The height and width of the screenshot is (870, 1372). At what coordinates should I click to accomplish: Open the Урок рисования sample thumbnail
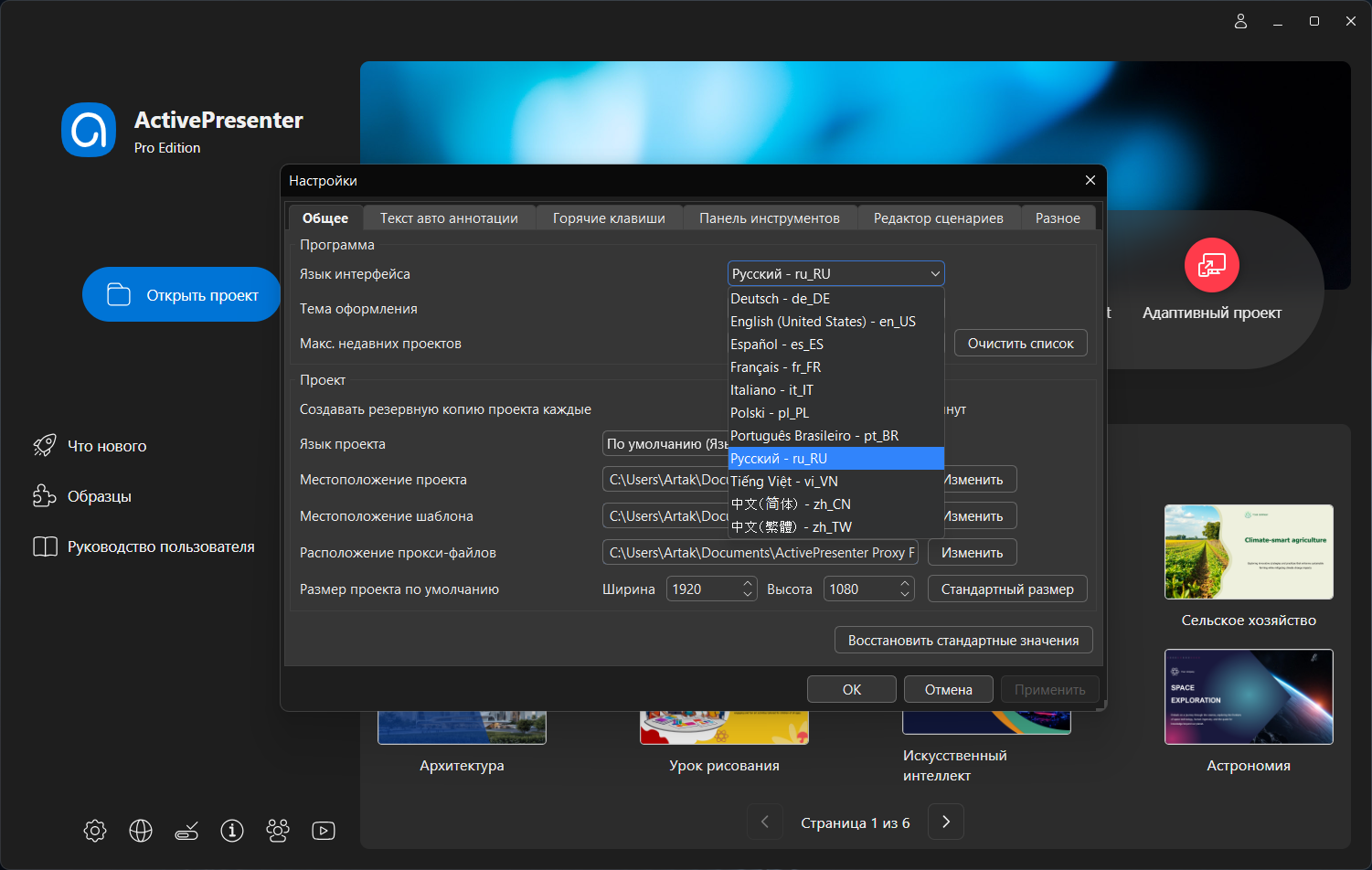(724, 728)
